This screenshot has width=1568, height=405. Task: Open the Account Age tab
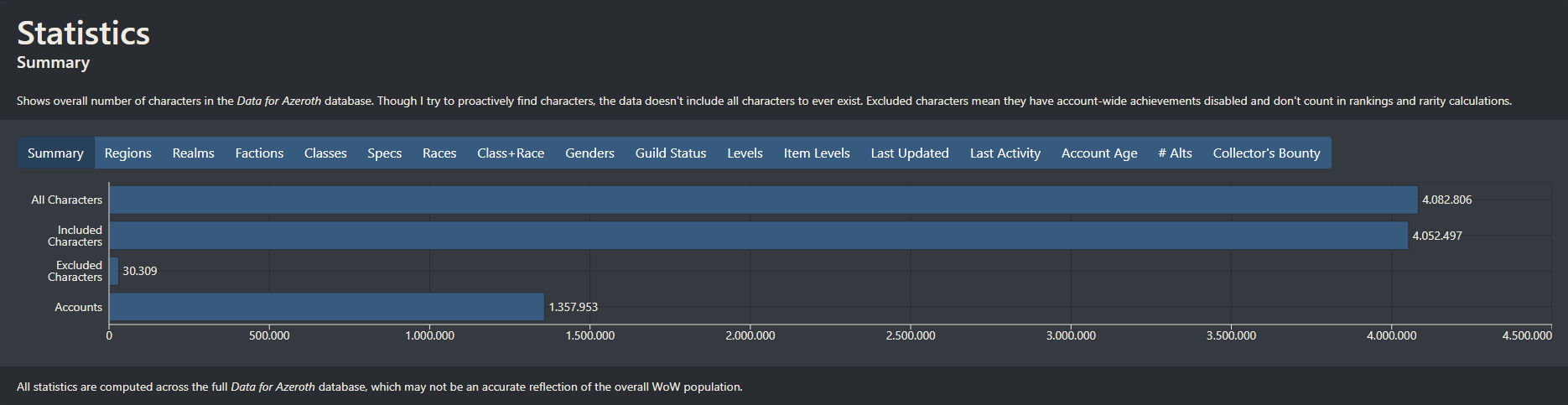click(1099, 153)
